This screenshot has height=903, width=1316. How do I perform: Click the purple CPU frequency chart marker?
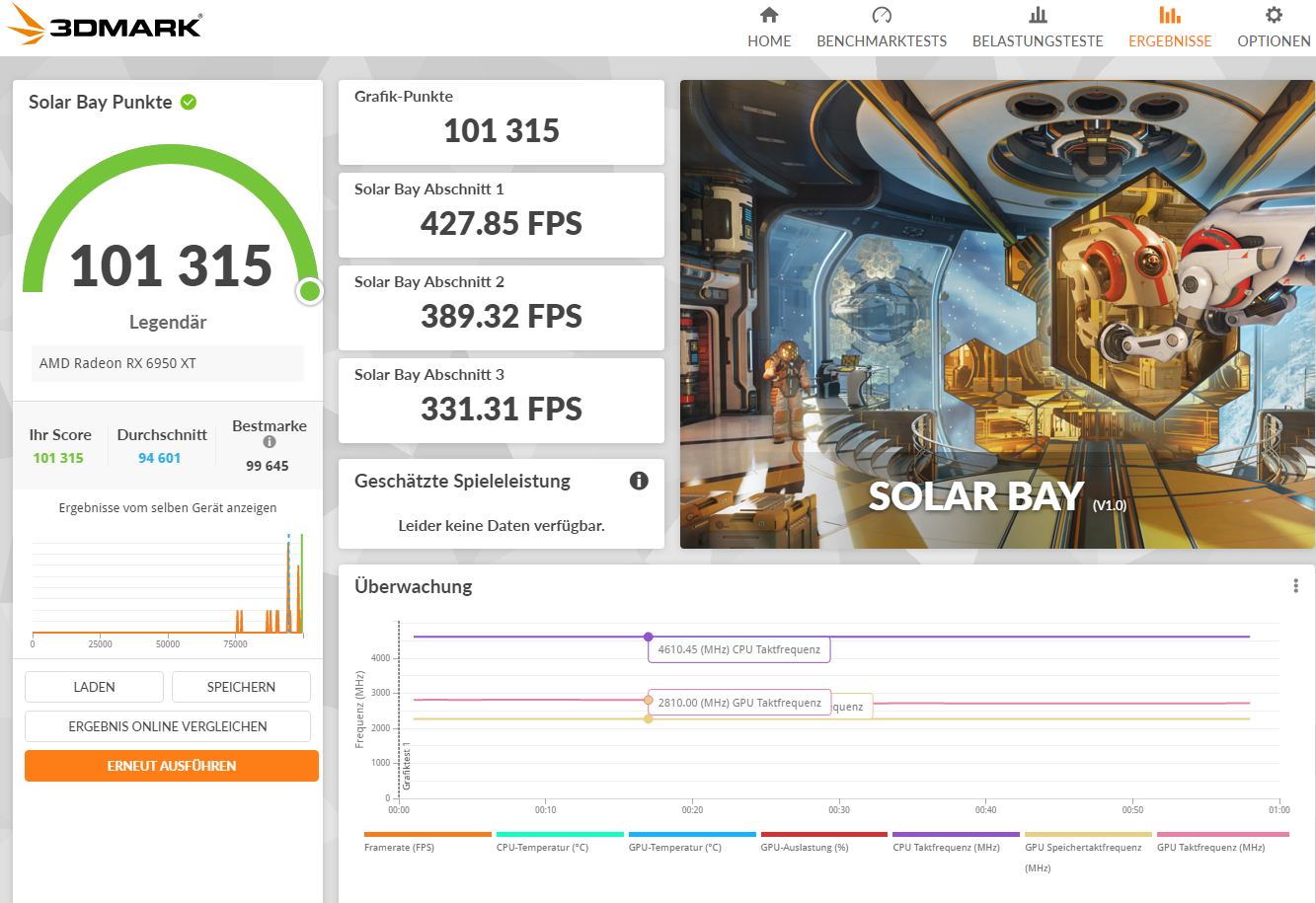pos(648,637)
